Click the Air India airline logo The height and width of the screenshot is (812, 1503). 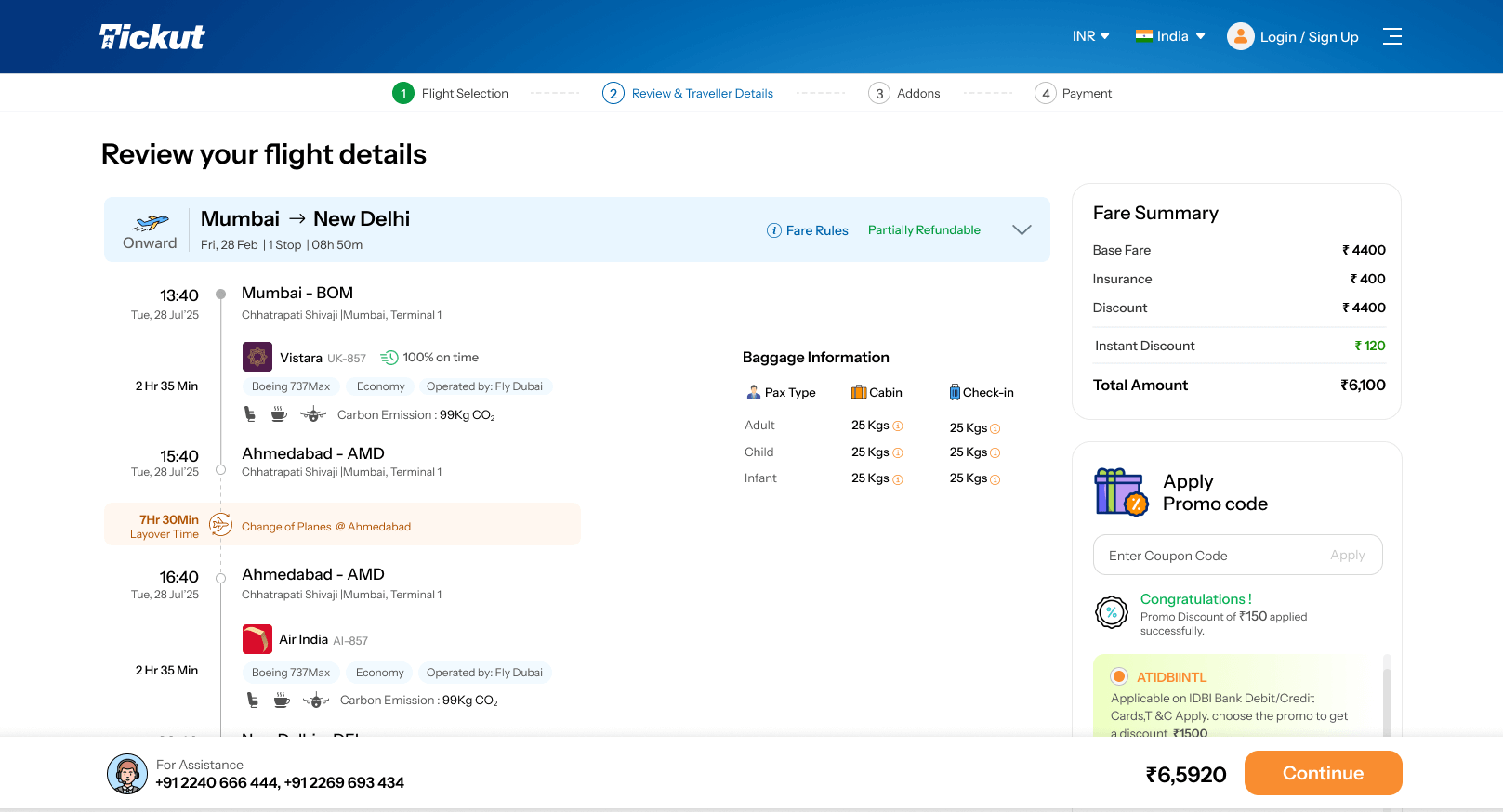257,639
